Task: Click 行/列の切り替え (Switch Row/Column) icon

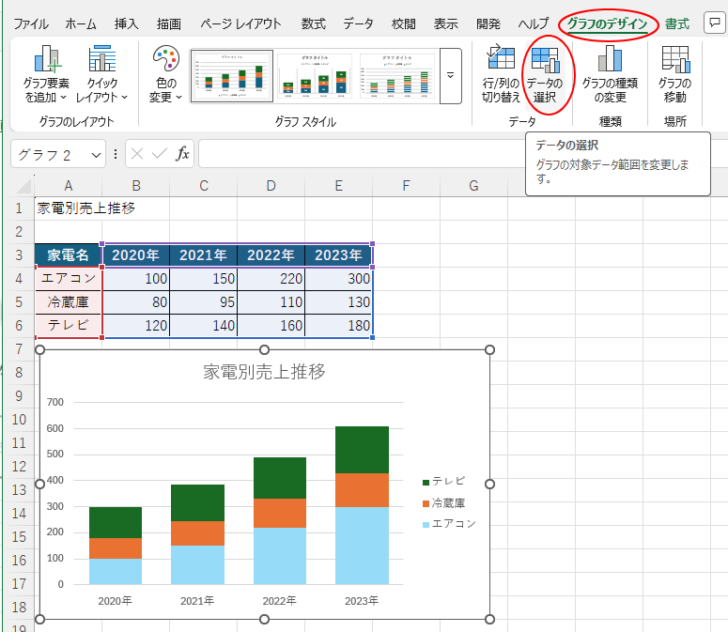Action: point(500,60)
